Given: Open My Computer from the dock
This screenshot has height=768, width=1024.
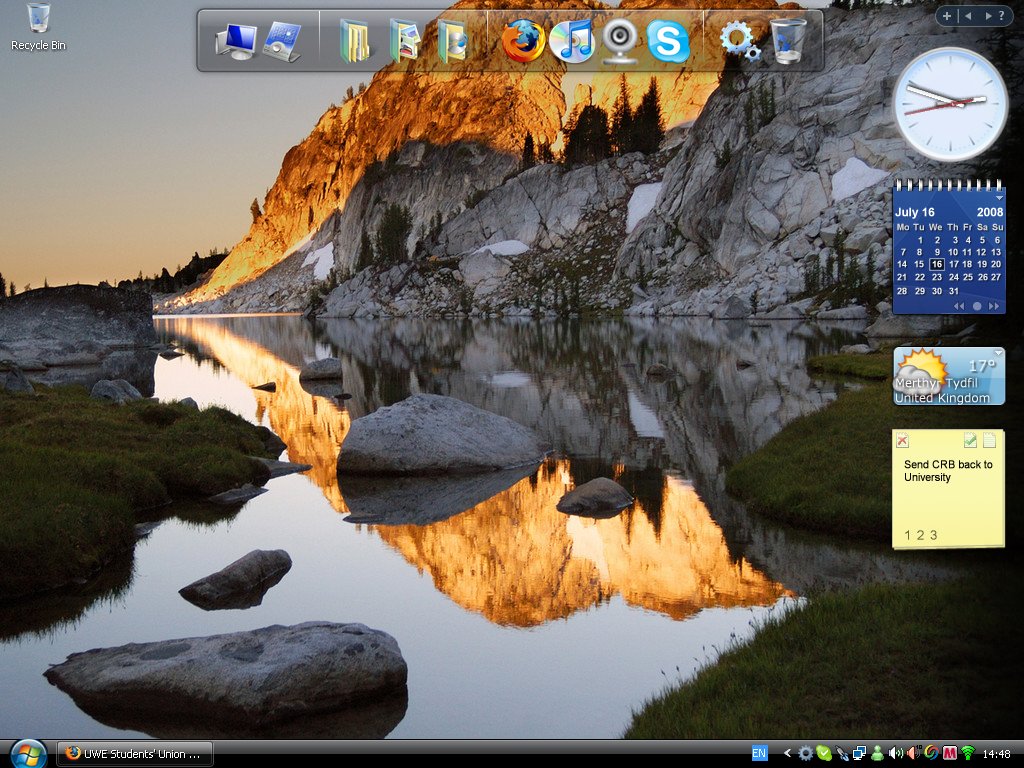Looking at the screenshot, I should click(236, 42).
